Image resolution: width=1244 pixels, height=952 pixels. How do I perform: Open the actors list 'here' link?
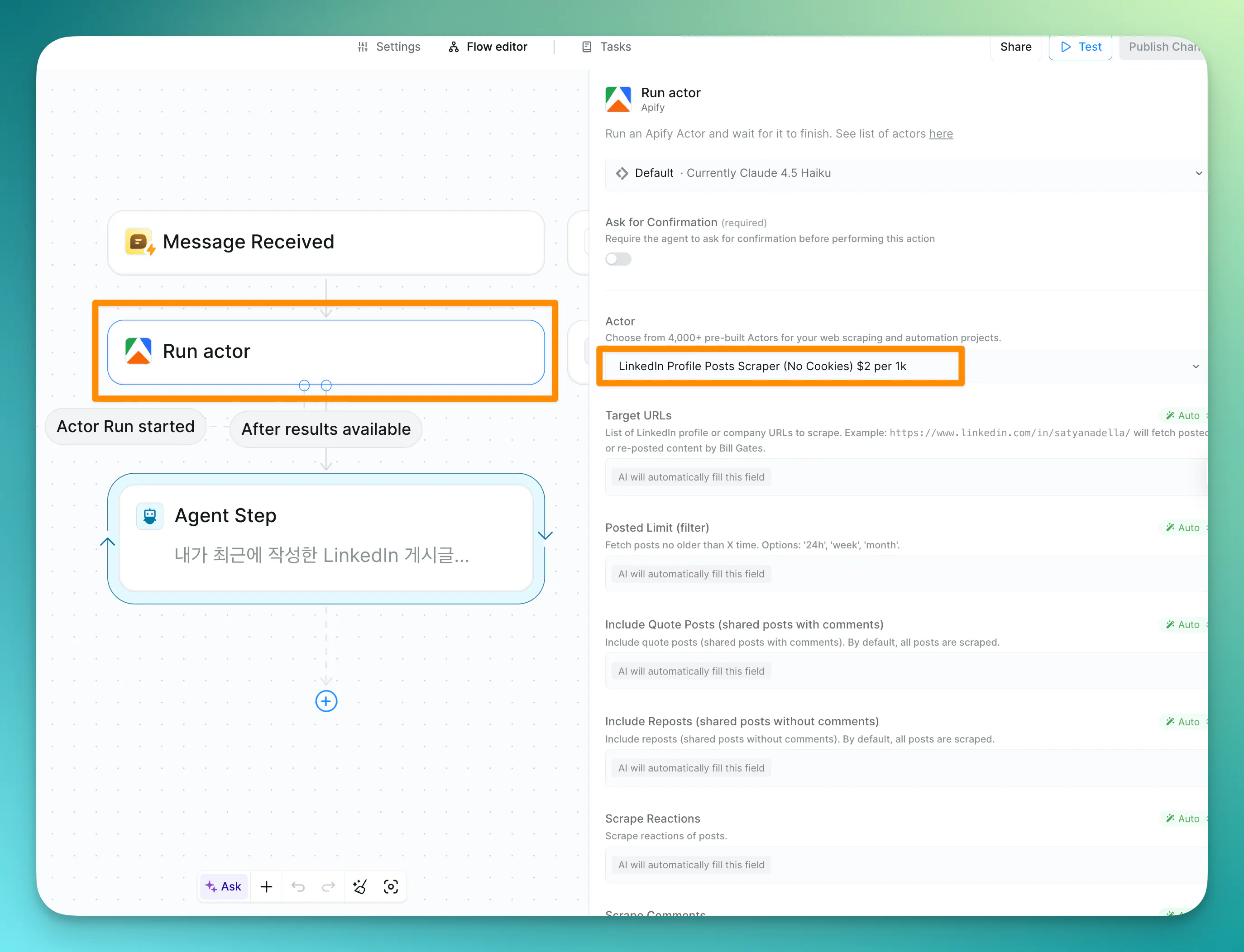point(941,134)
